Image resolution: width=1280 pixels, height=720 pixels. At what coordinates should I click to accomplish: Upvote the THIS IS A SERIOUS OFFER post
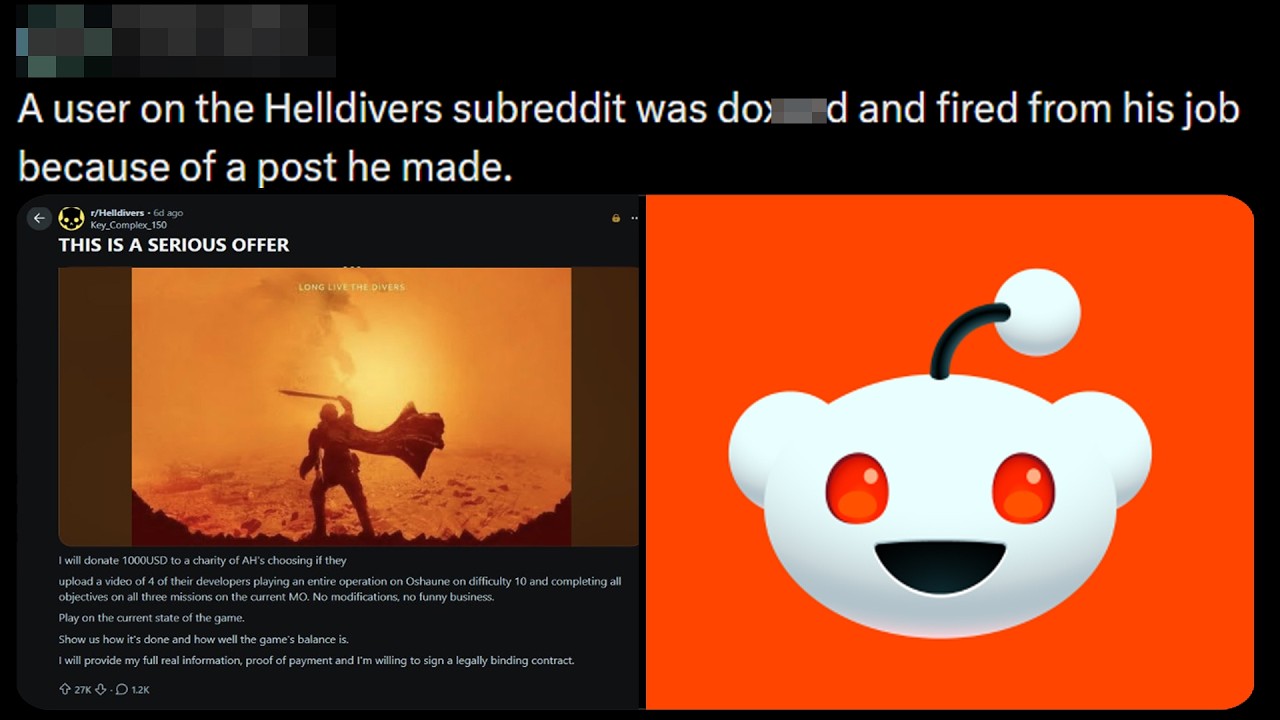[x=66, y=689]
